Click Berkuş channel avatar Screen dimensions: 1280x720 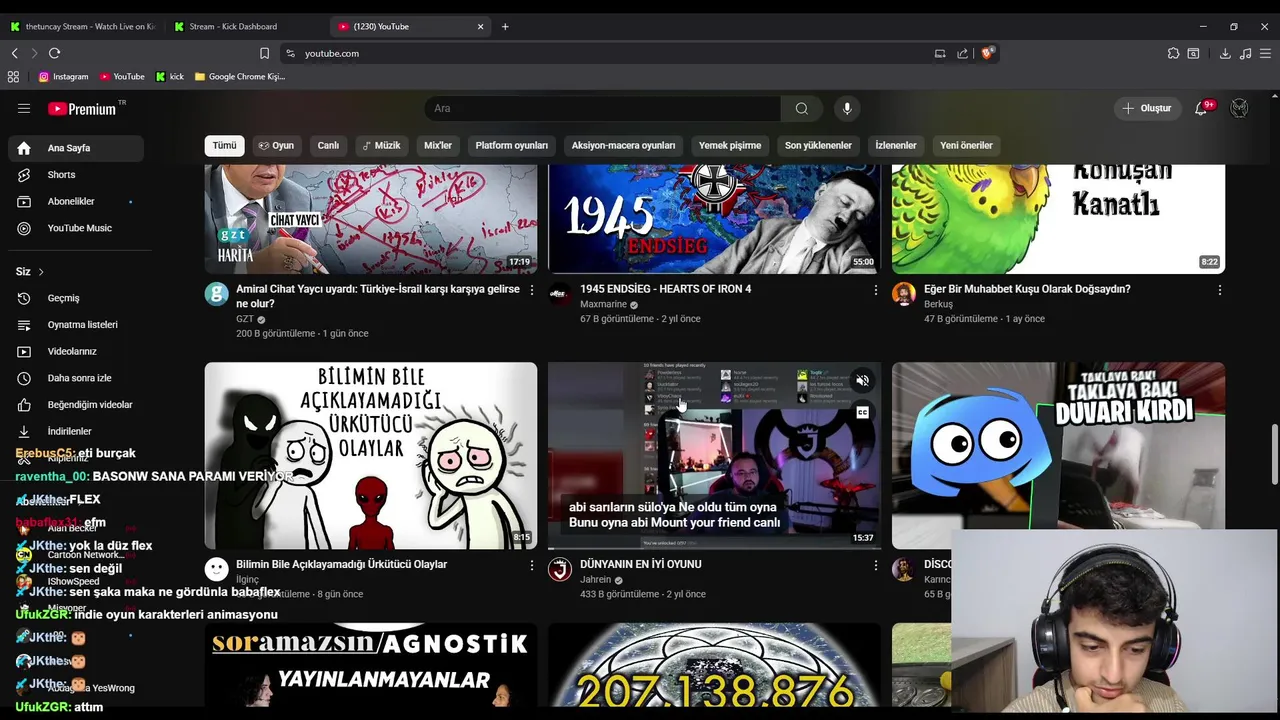click(x=904, y=294)
